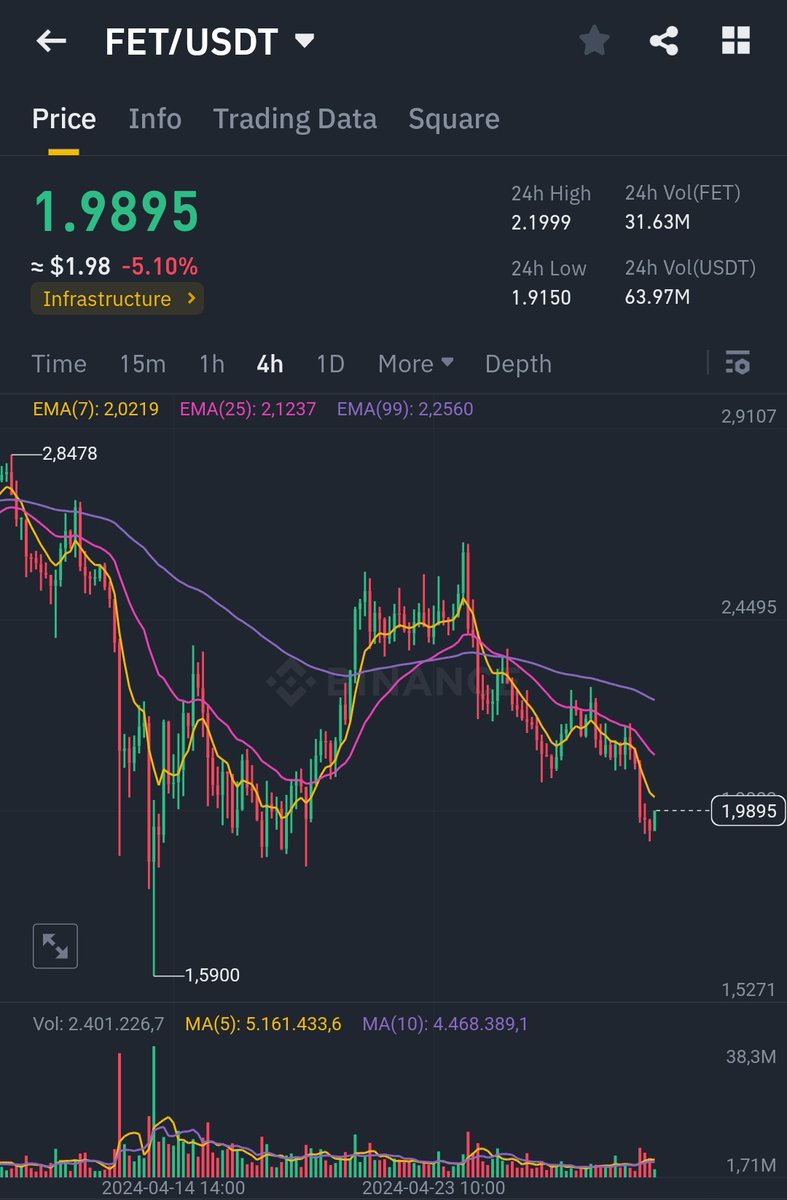Tap the 2,9107 price axis label
Image resolution: width=787 pixels, height=1200 pixels.
click(x=749, y=417)
